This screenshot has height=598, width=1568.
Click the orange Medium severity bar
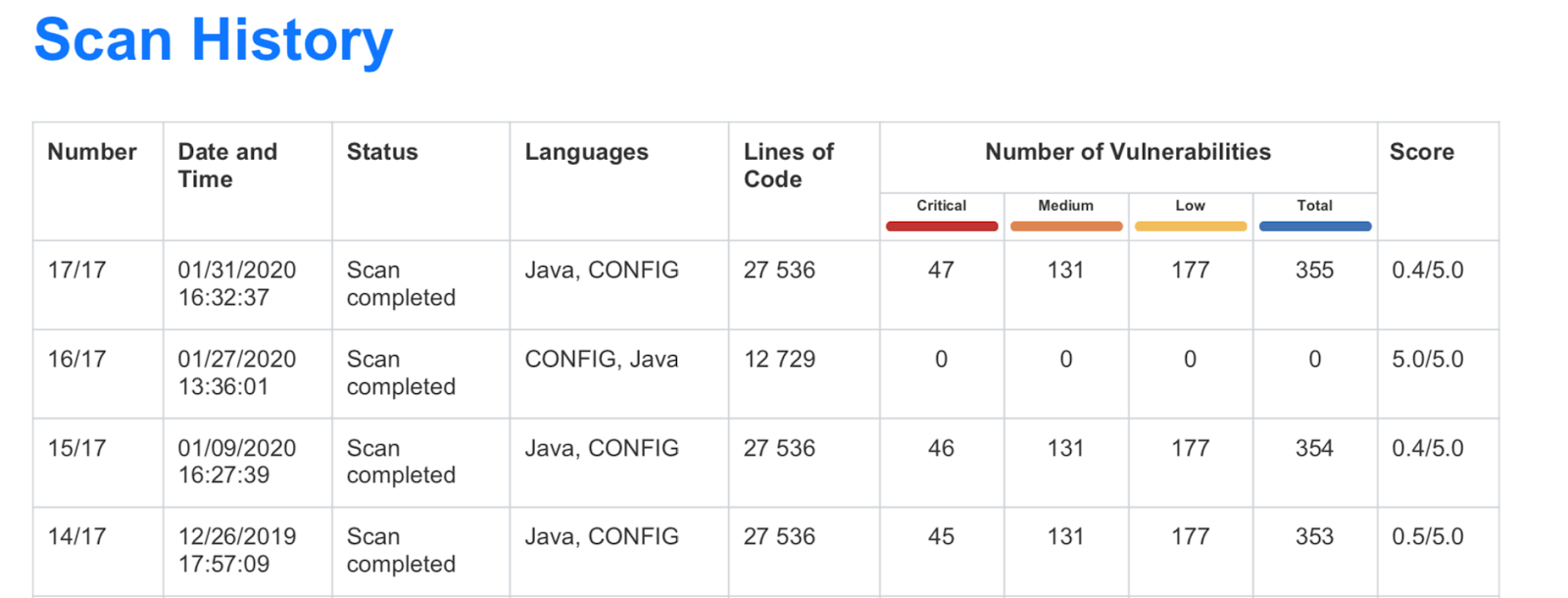tap(1065, 226)
